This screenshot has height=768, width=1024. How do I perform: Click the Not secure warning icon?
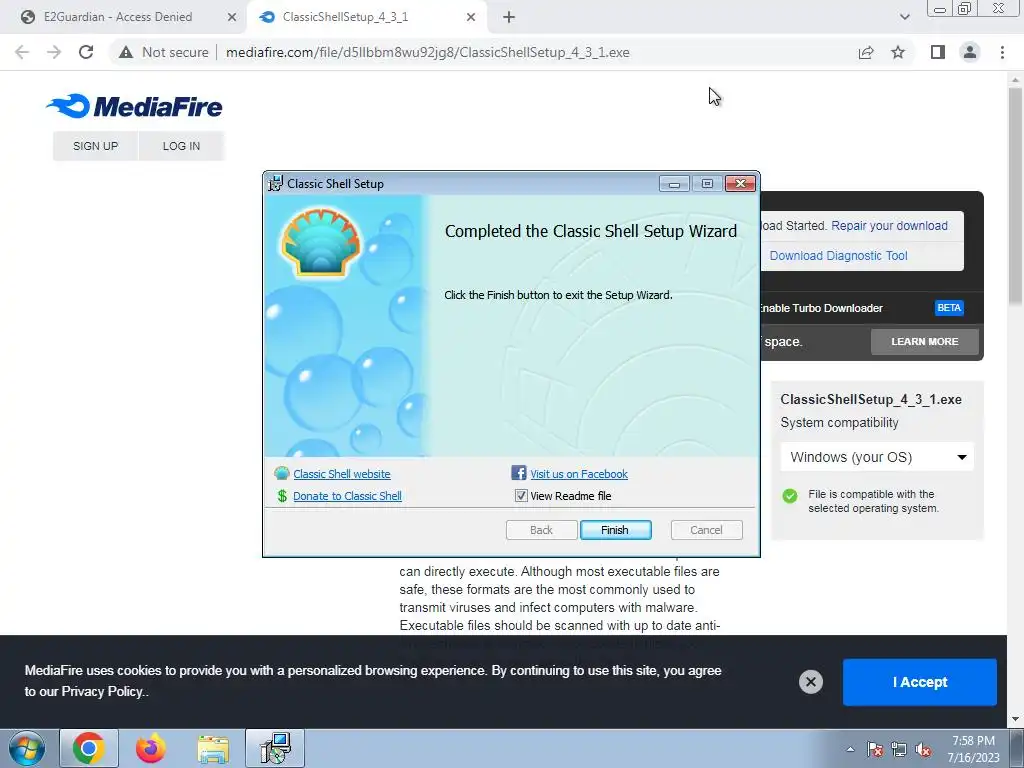tap(126, 52)
